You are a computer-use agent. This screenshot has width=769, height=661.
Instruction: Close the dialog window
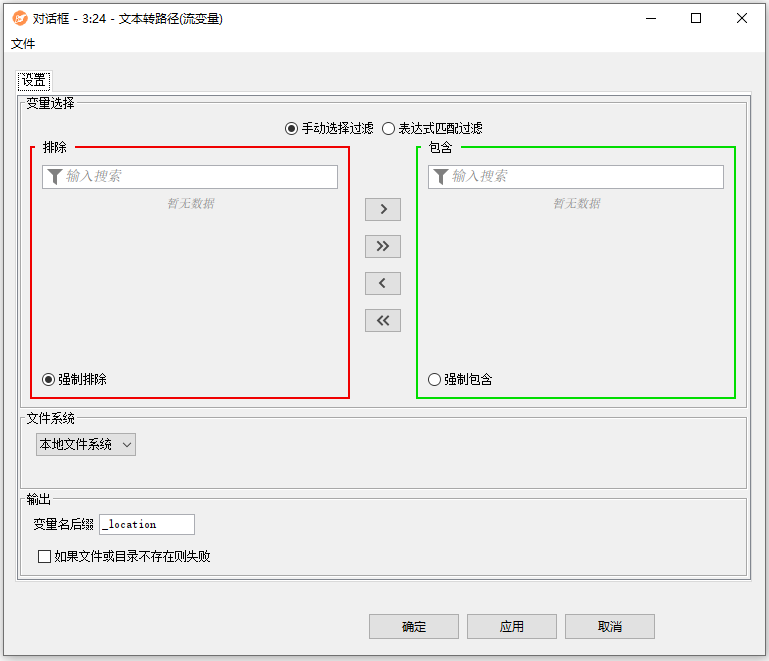[x=742, y=19]
